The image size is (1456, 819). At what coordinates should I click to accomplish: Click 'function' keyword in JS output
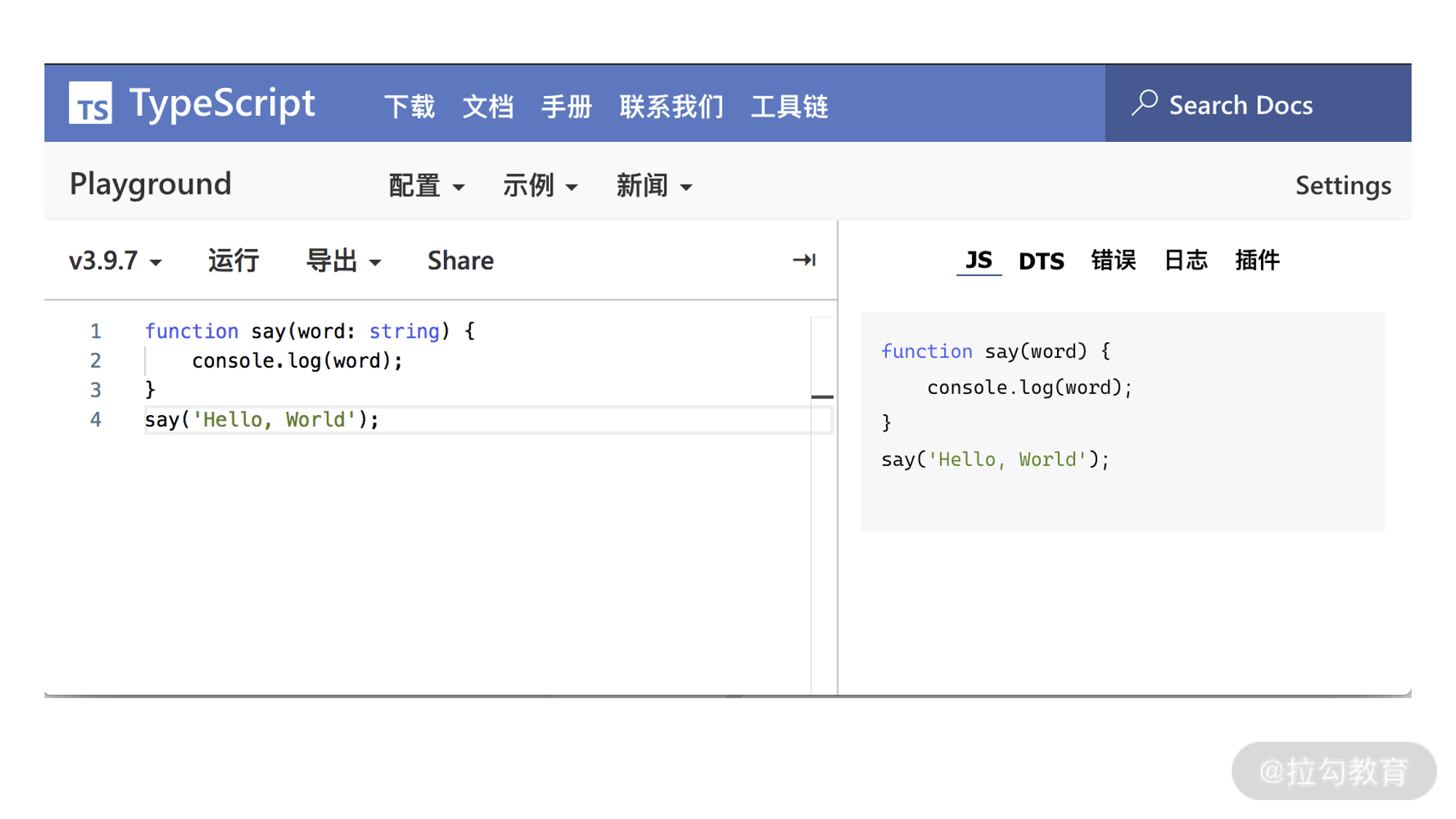point(927,351)
